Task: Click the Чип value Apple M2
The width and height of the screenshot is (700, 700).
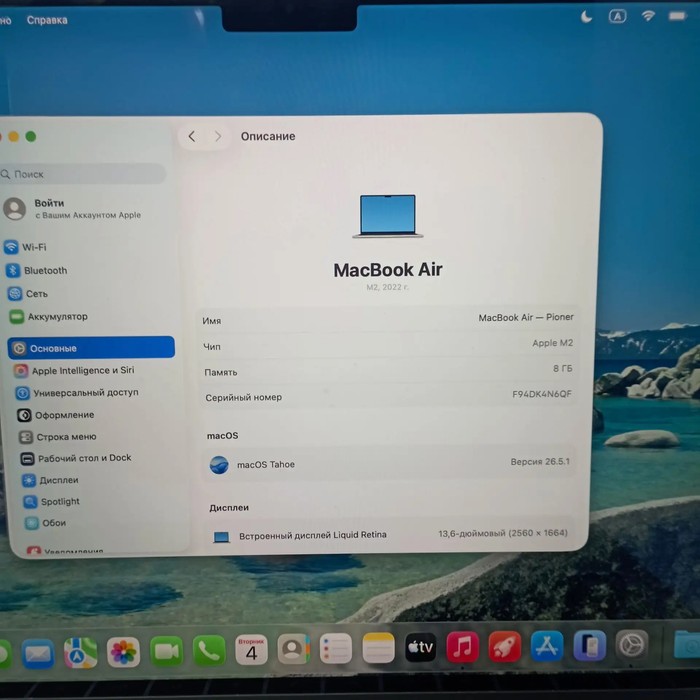Action: 552,343
